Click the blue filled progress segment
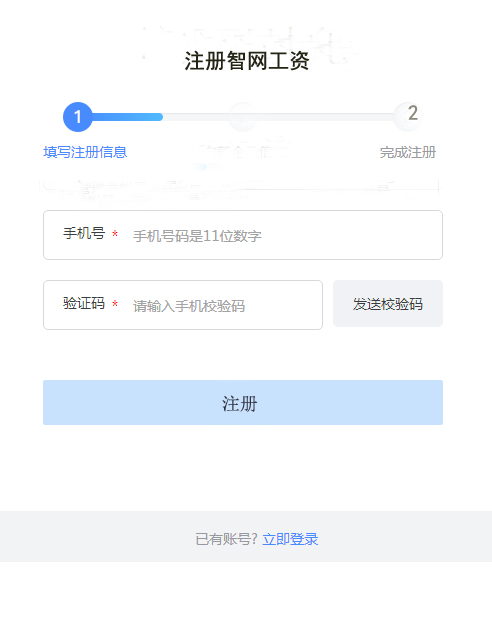The height and width of the screenshot is (623, 492). click(x=127, y=117)
